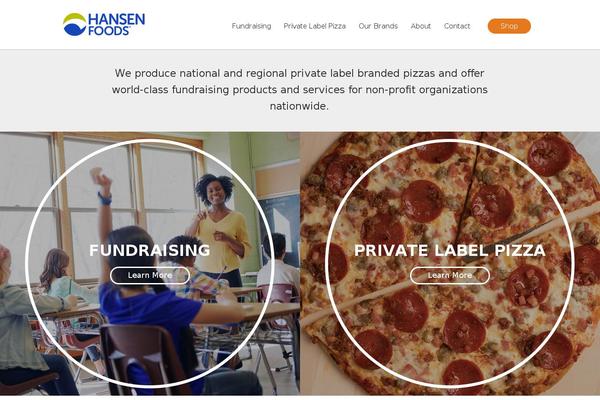Click the HANSEN FOODS logo wordmark
Image resolution: width=600 pixels, height=400 pixels.
pos(116,24)
